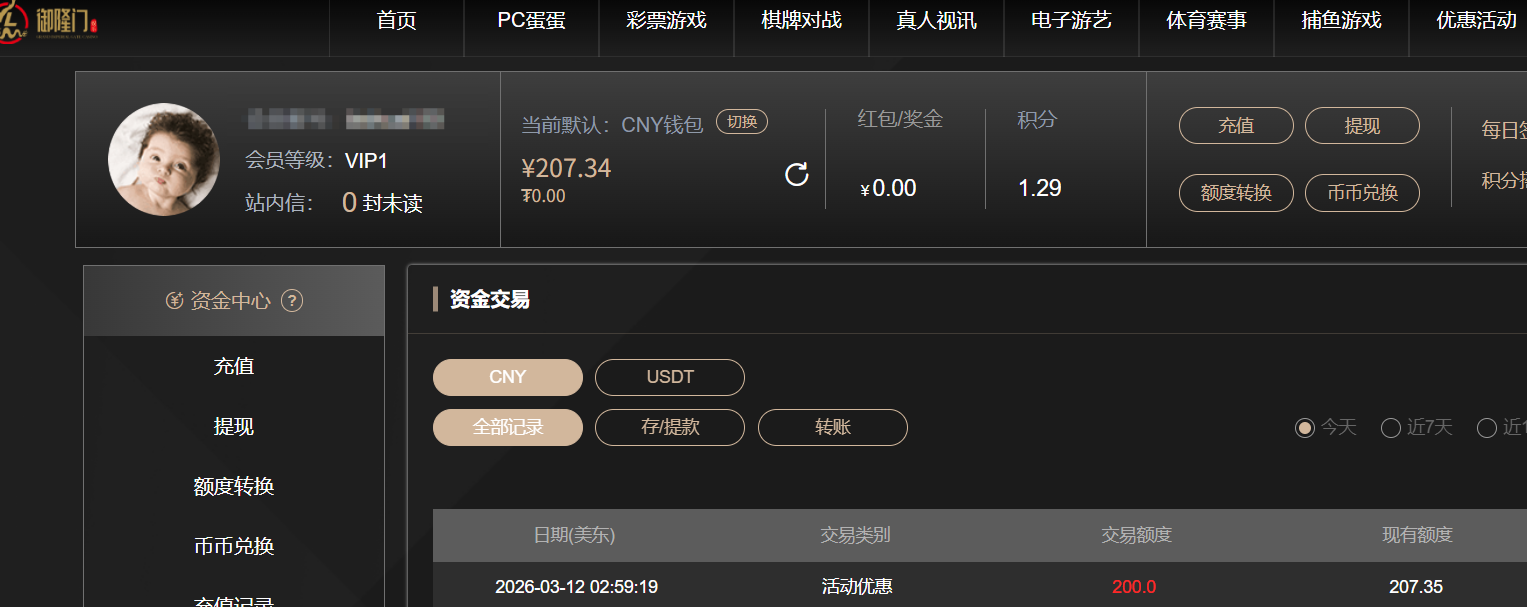The width and height of the screenshot is (1527, 607).
Task: Click the yen coin icon beside 资金中心
Action: pyautogui.click(x=175, y=300)
